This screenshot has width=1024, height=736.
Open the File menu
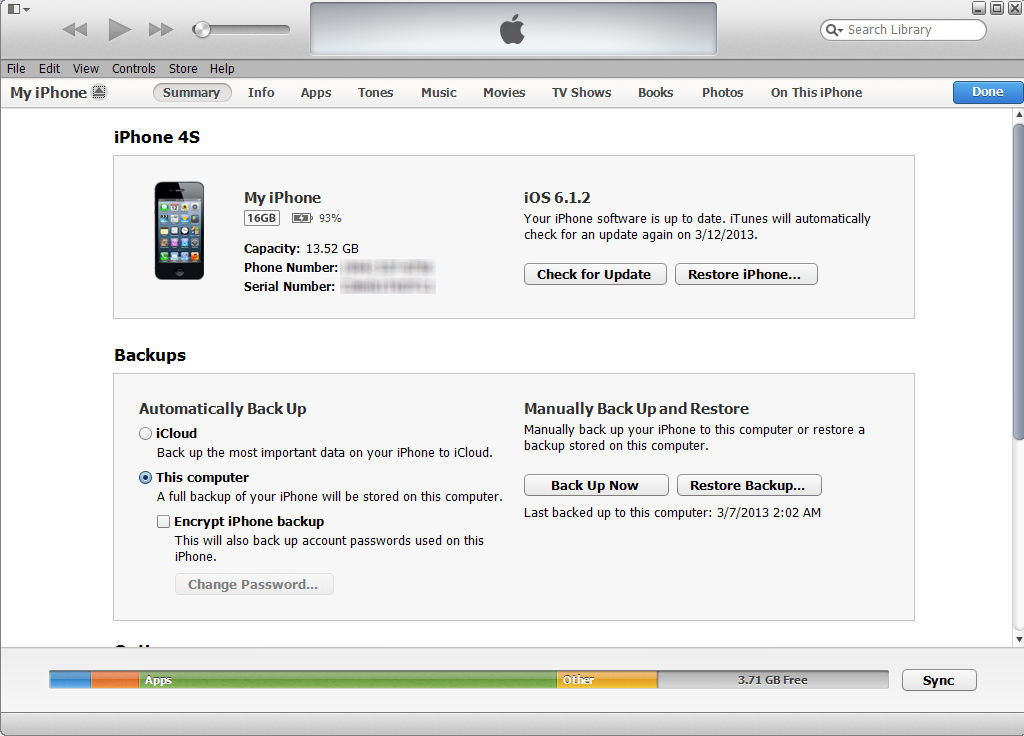point(16,69)
